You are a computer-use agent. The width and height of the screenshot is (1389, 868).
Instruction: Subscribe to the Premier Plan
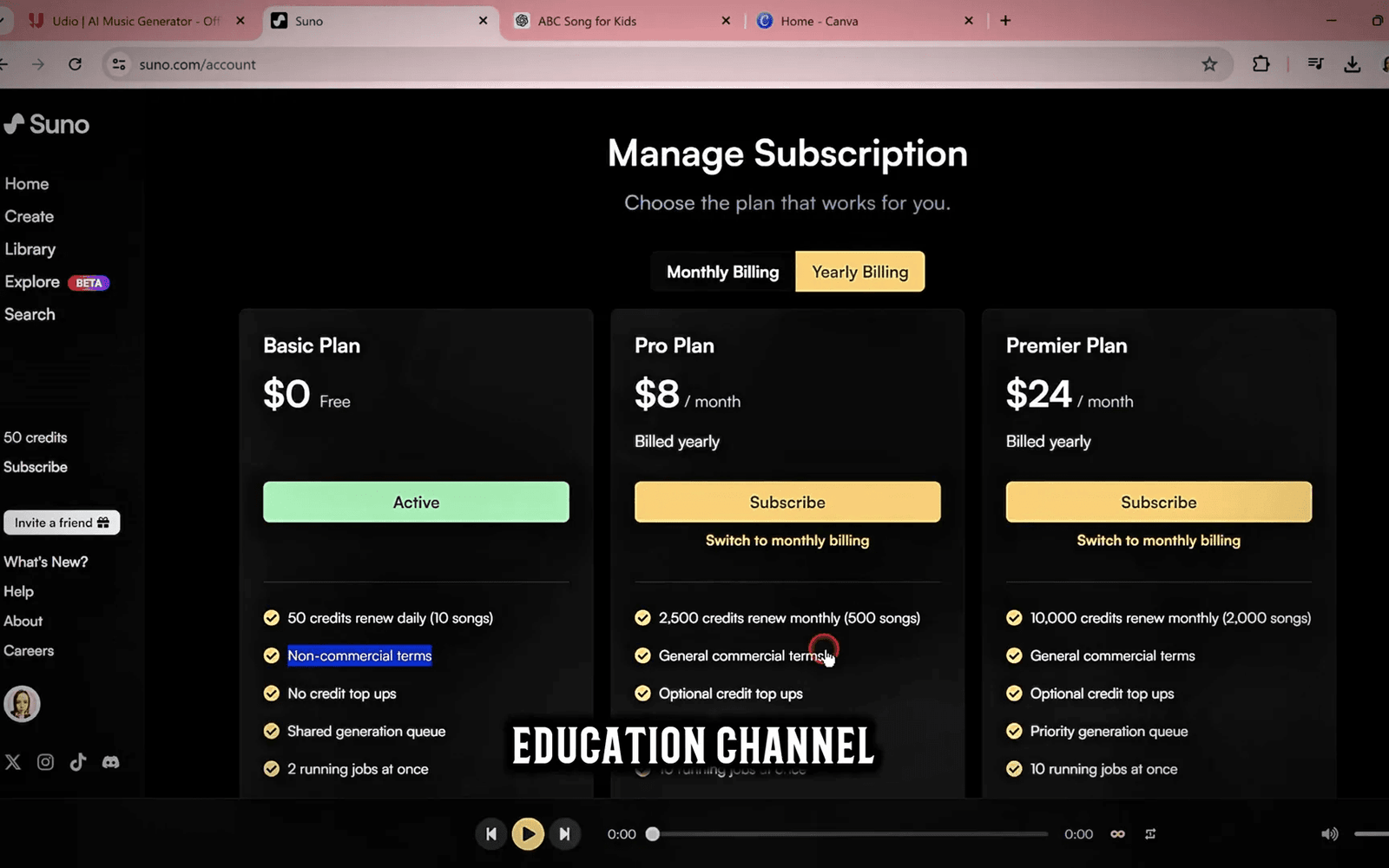pos(1159,502)
